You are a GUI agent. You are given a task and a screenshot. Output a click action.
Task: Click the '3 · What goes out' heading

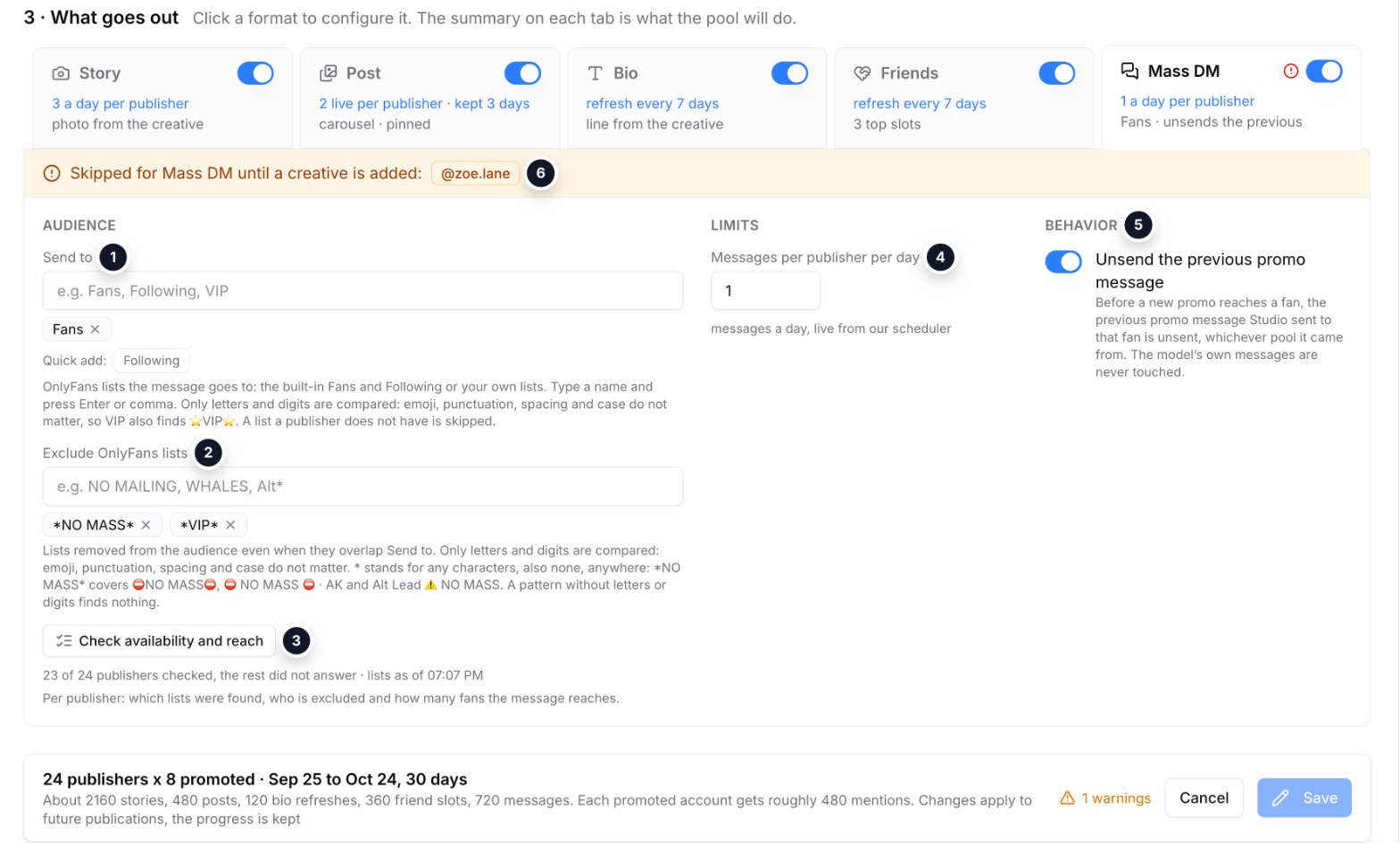[x=102, y=18]
